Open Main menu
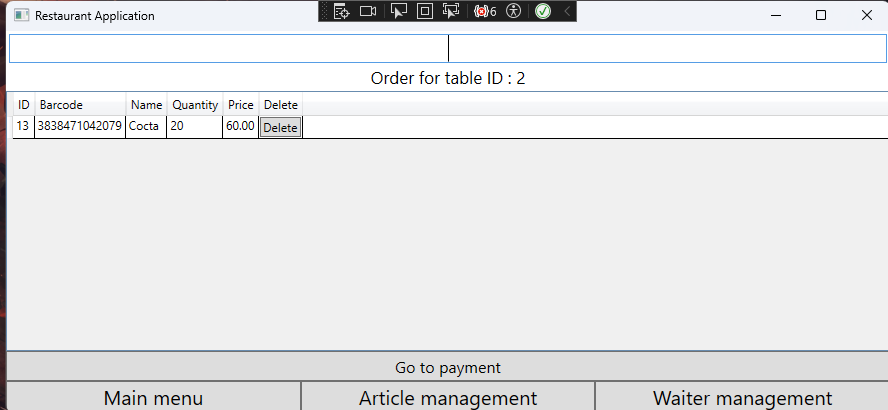This screenshot has width=888, height=410. point(153,396)
